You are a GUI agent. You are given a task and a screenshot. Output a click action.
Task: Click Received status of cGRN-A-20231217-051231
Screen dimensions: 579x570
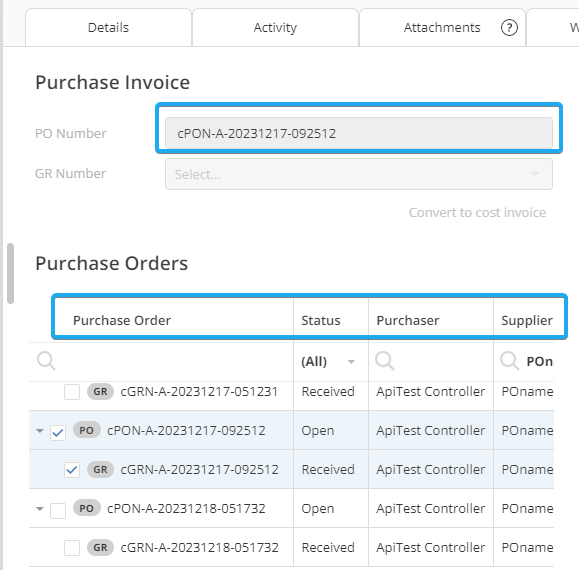pos(328,392)
